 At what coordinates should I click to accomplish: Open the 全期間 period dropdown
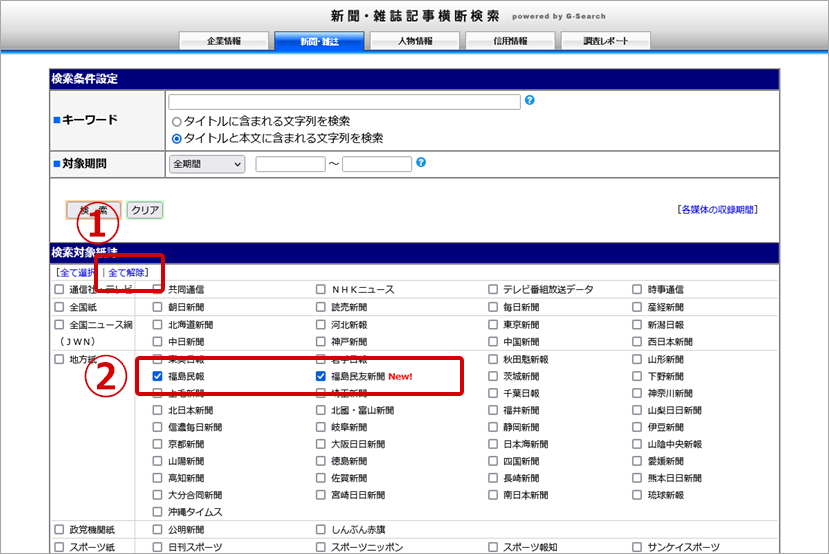pos(208,164)
